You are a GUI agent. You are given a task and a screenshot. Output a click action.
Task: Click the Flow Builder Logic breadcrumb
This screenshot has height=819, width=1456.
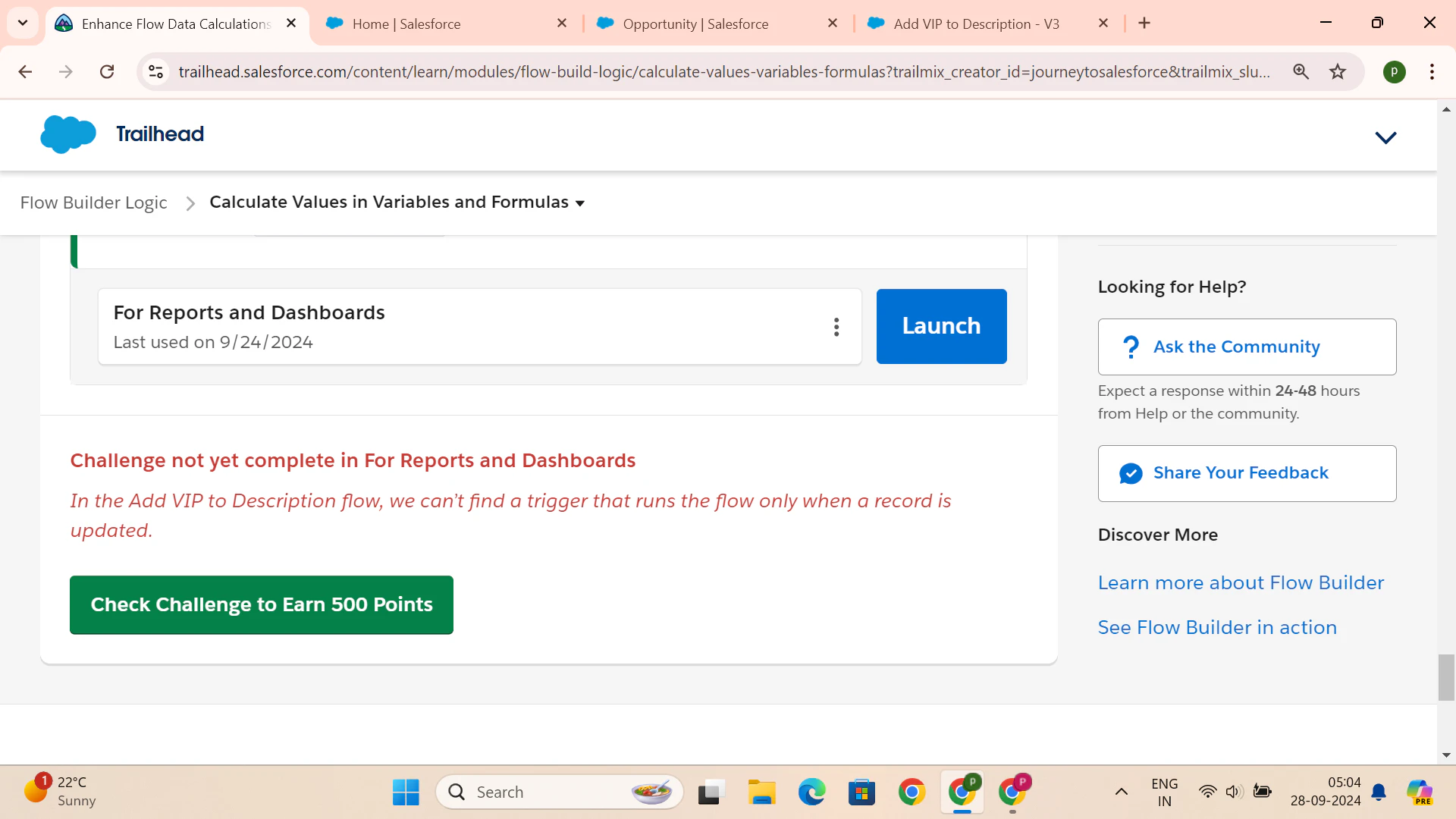(93, 202)
